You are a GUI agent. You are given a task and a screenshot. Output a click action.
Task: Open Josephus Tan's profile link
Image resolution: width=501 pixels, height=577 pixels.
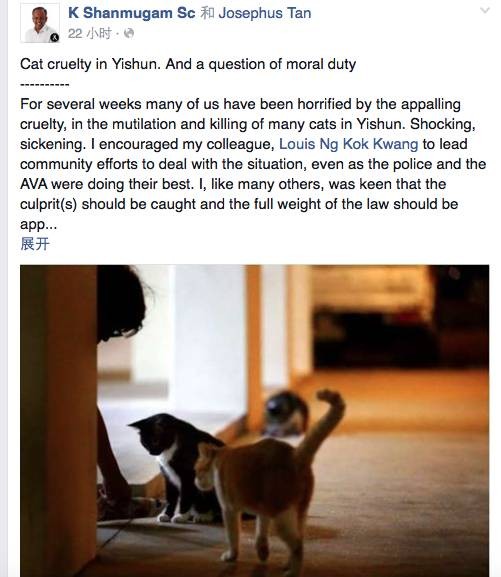click(x=265, y=13)
